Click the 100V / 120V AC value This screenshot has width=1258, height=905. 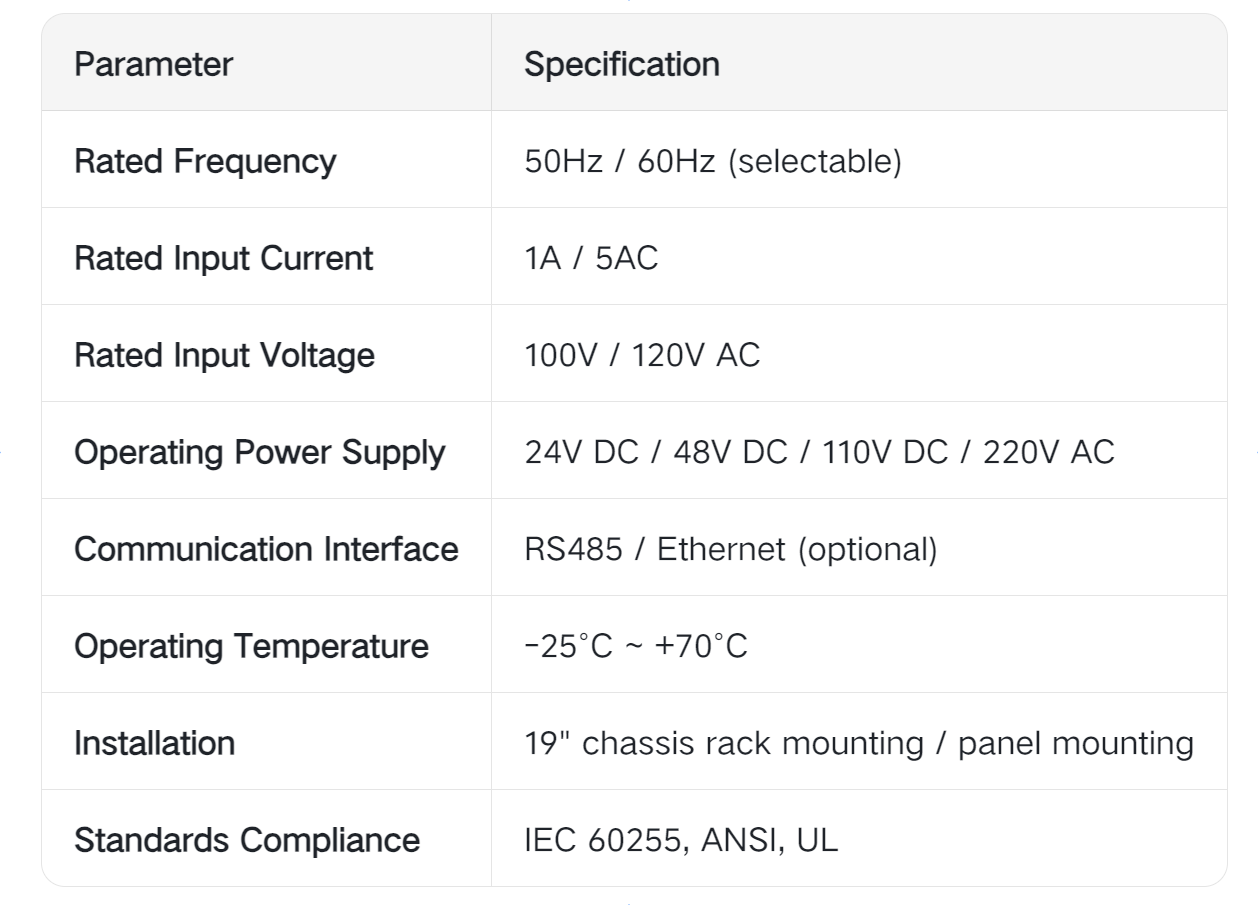click(x=642, y=356)
